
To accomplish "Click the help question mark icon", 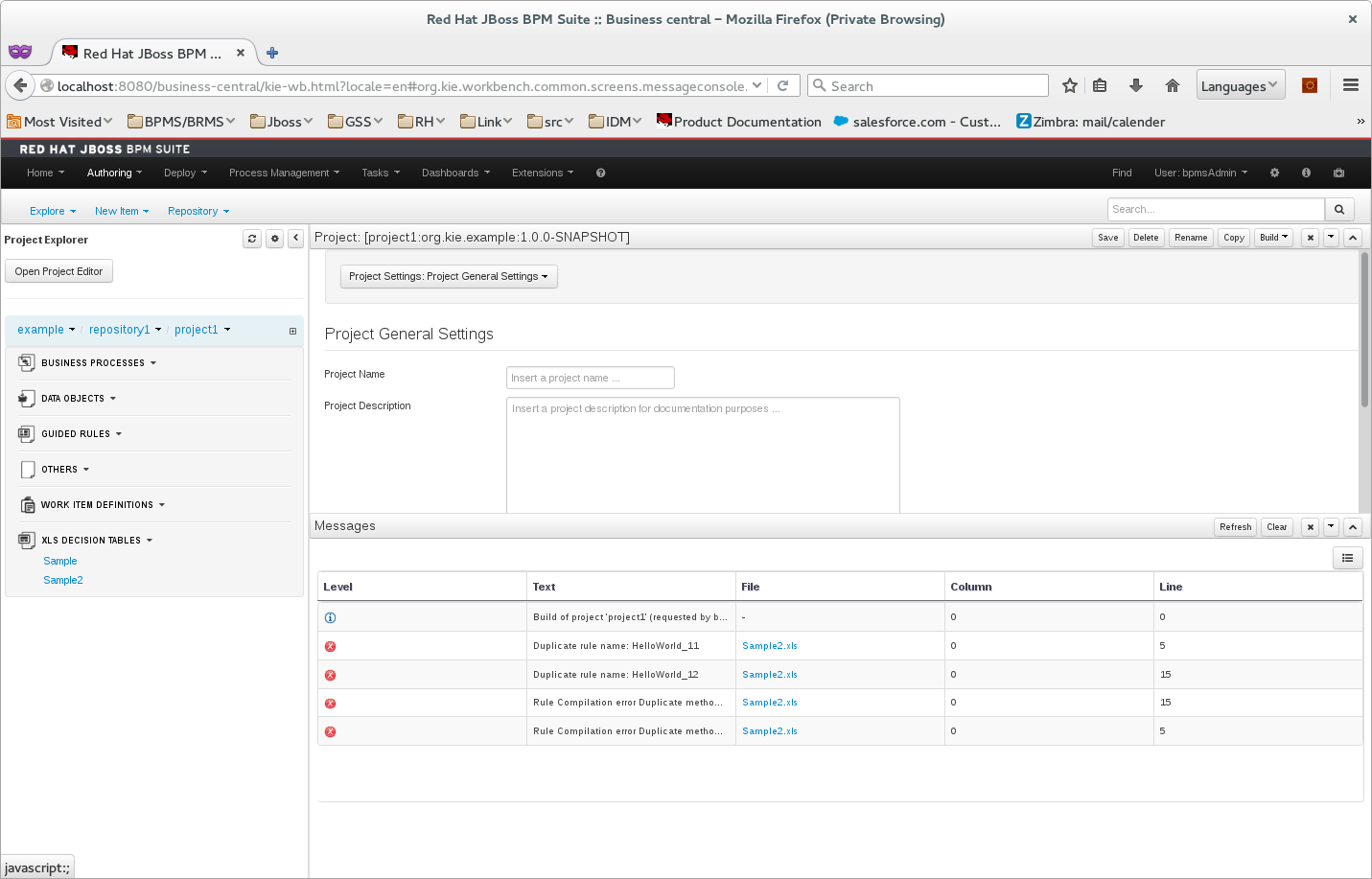I will pyautogui.click(x=600, y=173).
